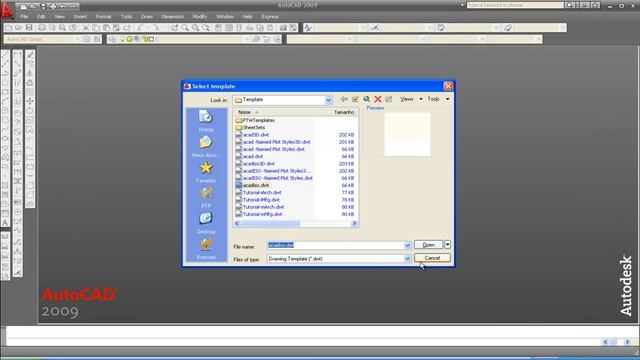Viewport: 640px width, 360px height.
Task: Open the Insert menu
Action: (80, 17)
